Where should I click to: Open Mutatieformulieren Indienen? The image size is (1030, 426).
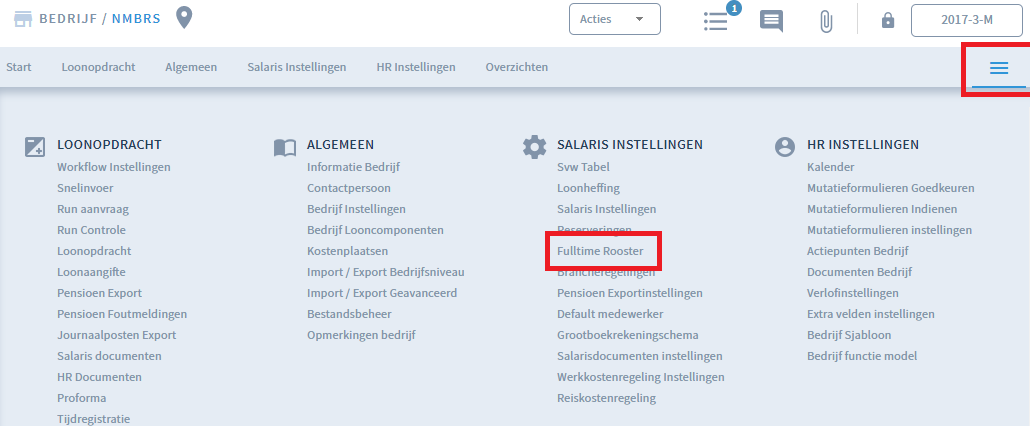[882, 209]
